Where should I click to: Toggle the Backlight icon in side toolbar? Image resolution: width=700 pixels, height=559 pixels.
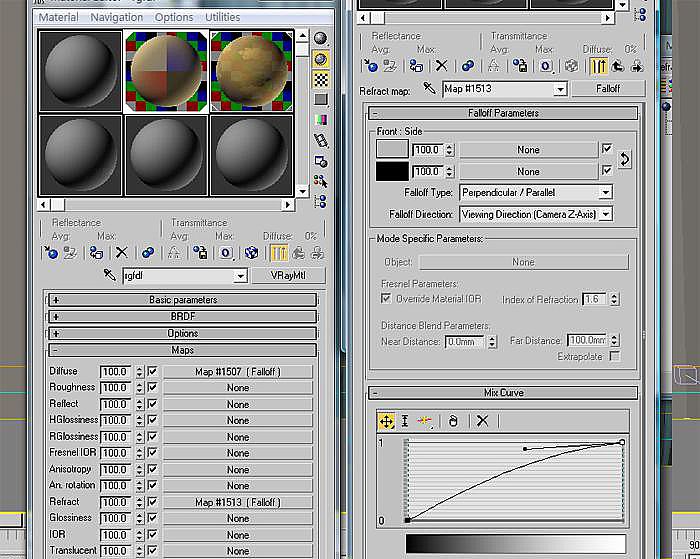tap(321, 58)
